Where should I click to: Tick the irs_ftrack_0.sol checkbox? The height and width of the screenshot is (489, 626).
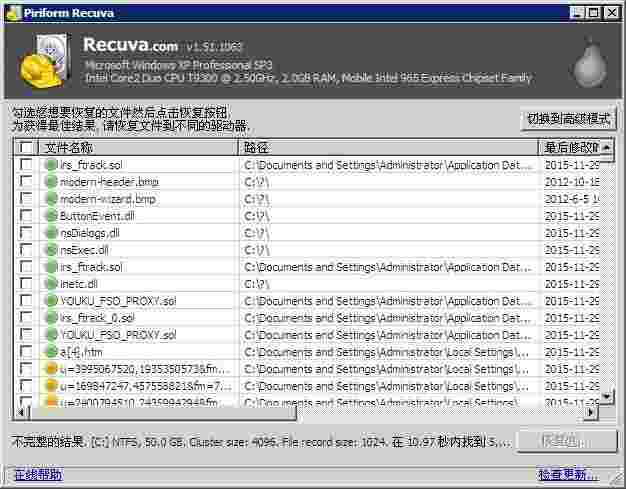[26, 318]
